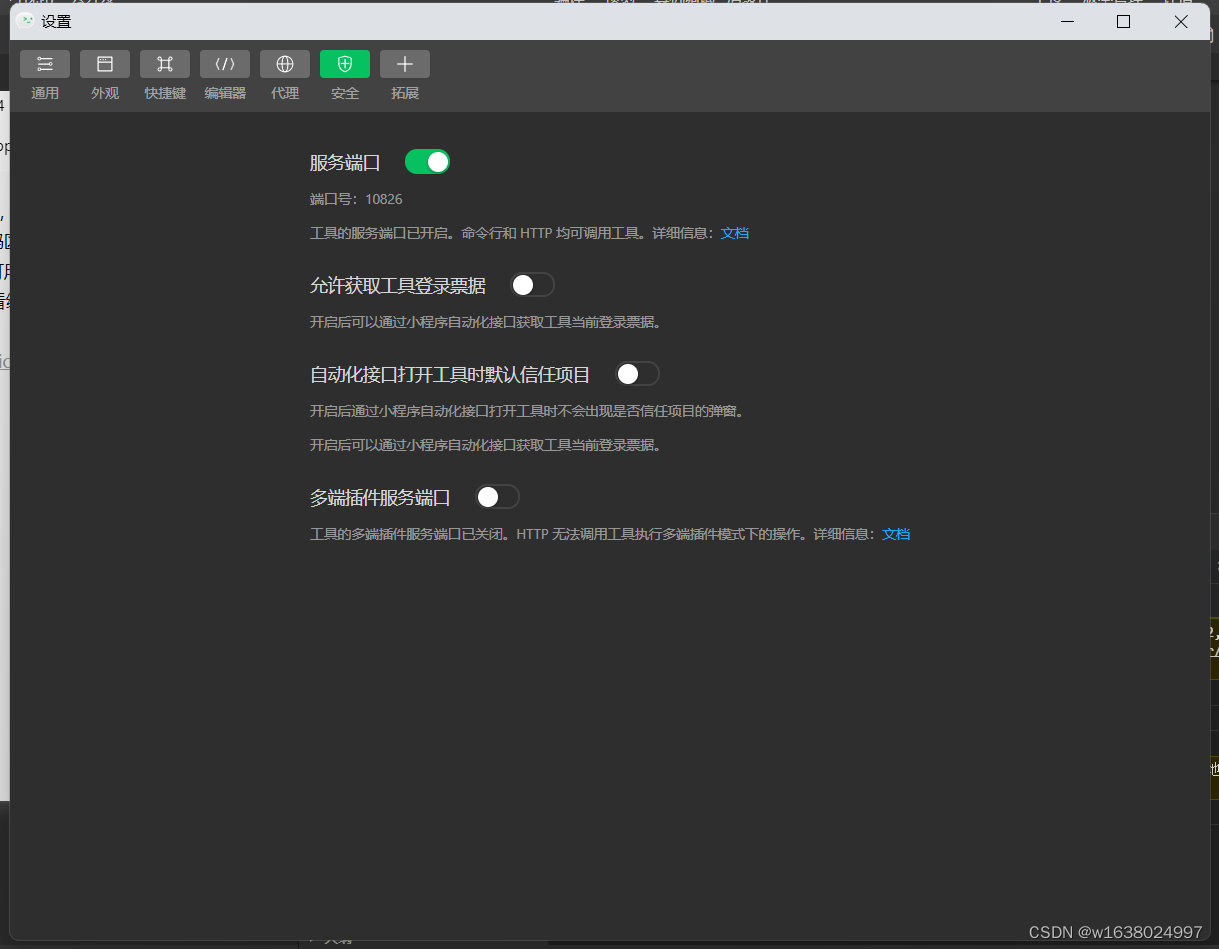
Task: Open 代理 proxy configuration
Action: pos(285,63)
